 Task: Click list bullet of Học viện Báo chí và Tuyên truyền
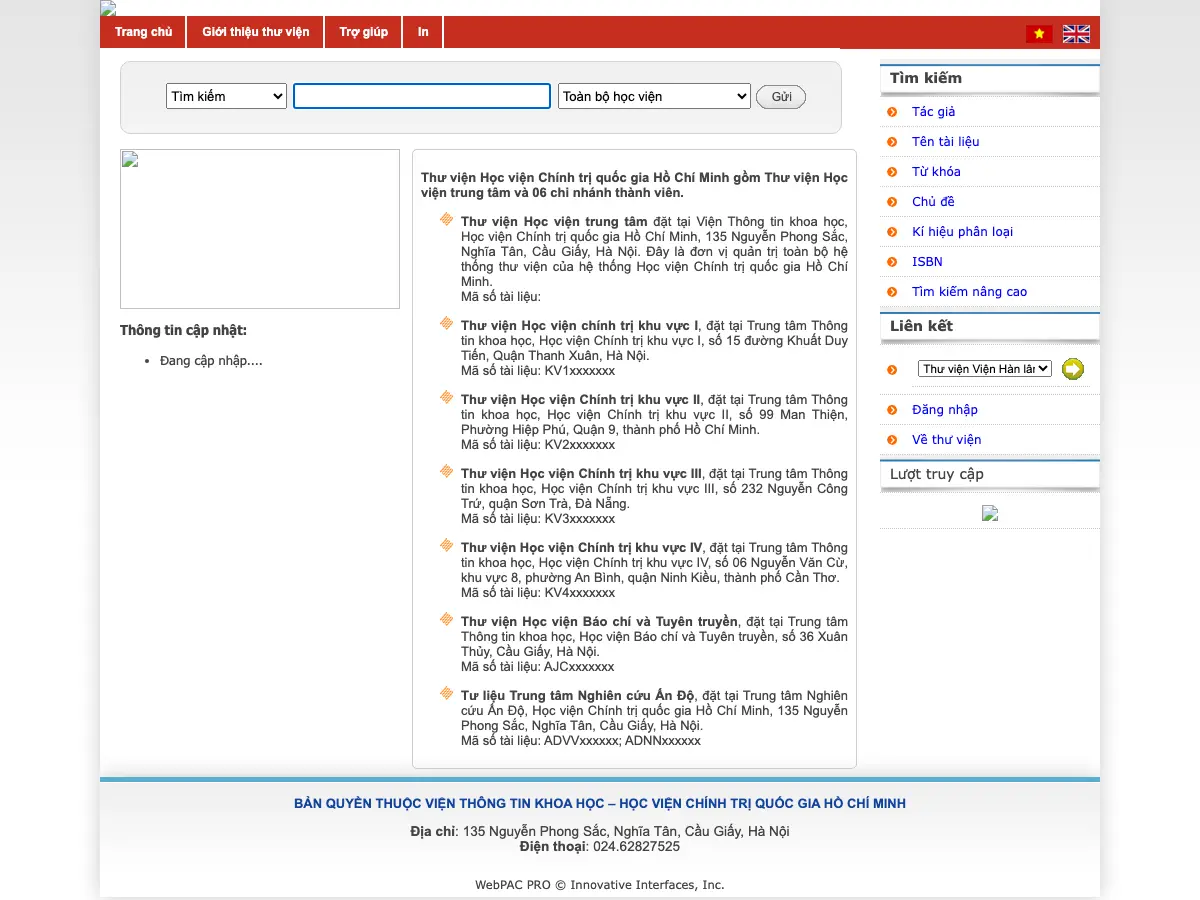point(447,619)
